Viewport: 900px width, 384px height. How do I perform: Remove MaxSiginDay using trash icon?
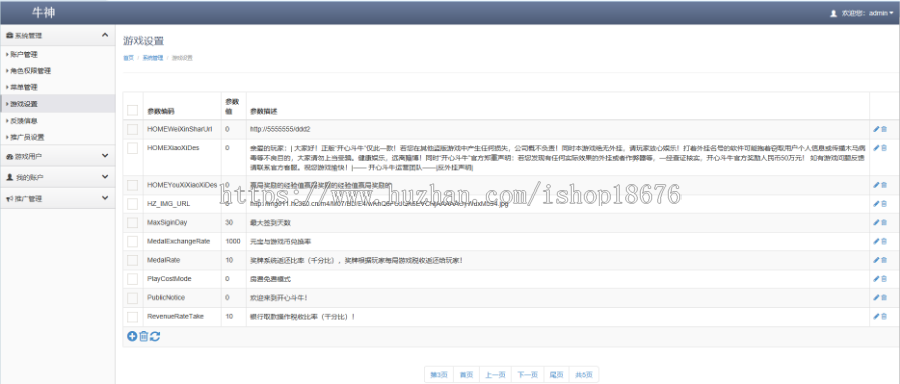[x=884, y=222]
